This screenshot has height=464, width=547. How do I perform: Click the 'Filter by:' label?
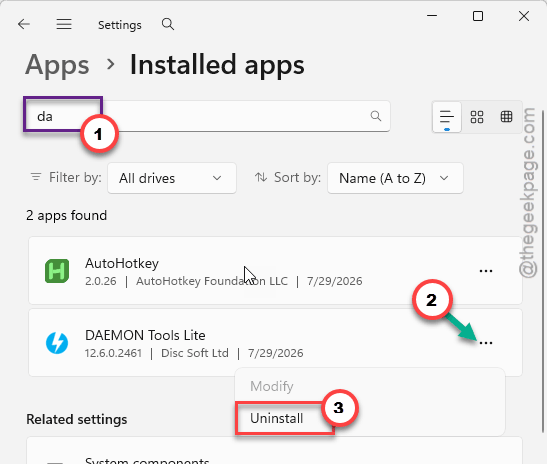pyautogui.click(x=75, y=178)
